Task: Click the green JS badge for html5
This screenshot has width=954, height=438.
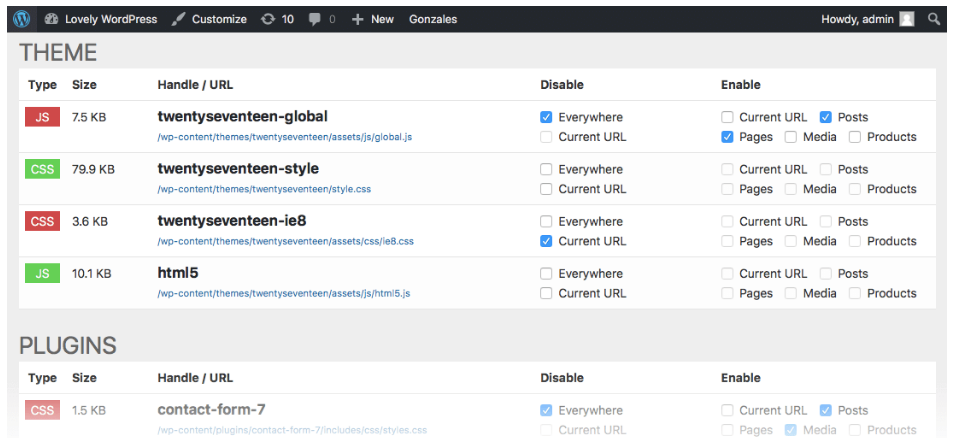Action: click(42, 274)
